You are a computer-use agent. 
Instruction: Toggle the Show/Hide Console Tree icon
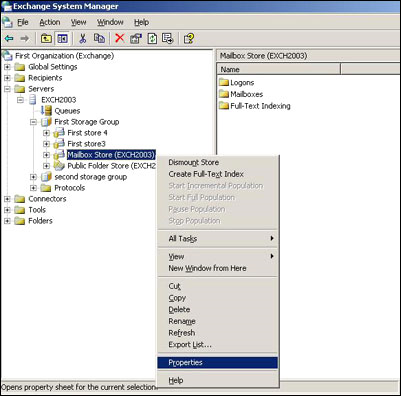pyautogui.click(x=62, y=39)
